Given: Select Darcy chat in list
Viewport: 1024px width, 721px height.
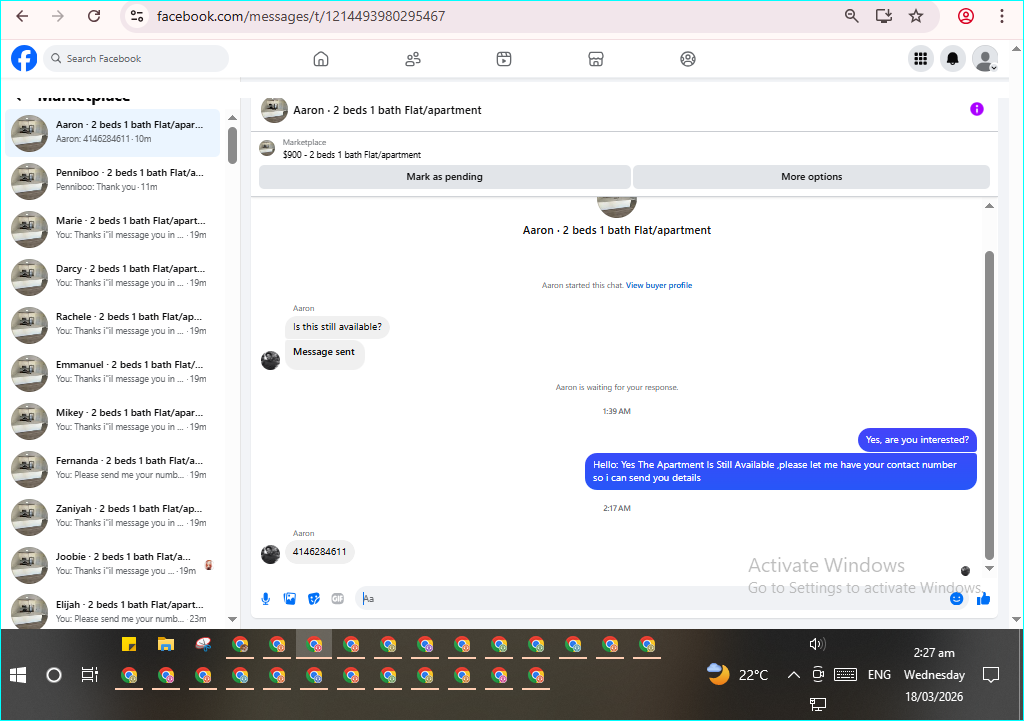Looking at the screenshot, I should 113,276.
